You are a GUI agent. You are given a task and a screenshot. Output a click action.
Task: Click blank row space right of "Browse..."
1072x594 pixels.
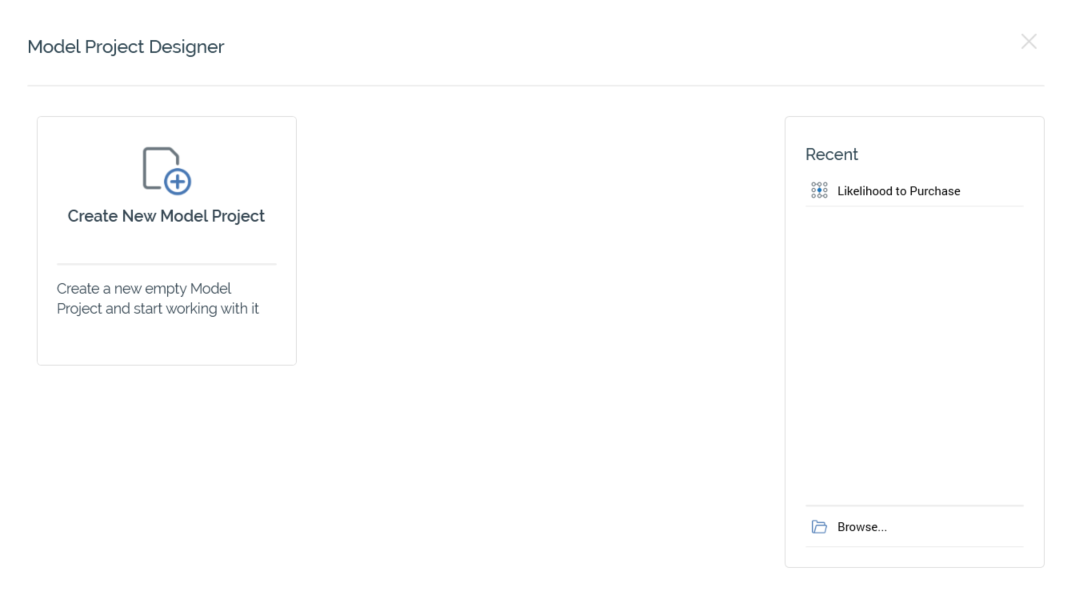click(x=960, y=527)
